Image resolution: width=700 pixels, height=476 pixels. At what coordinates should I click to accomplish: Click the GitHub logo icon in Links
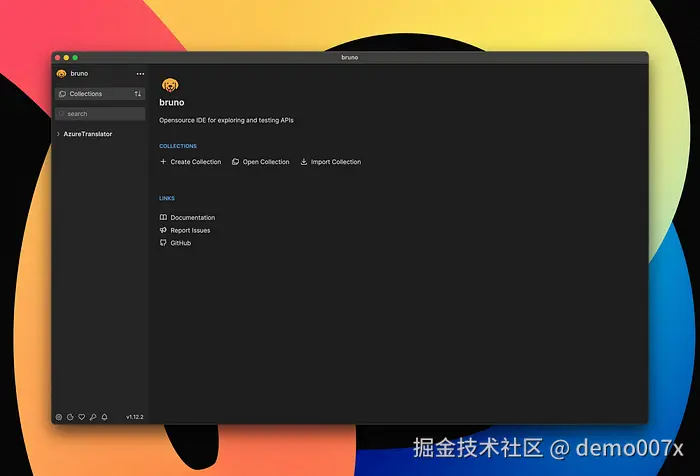click(163, 242)
